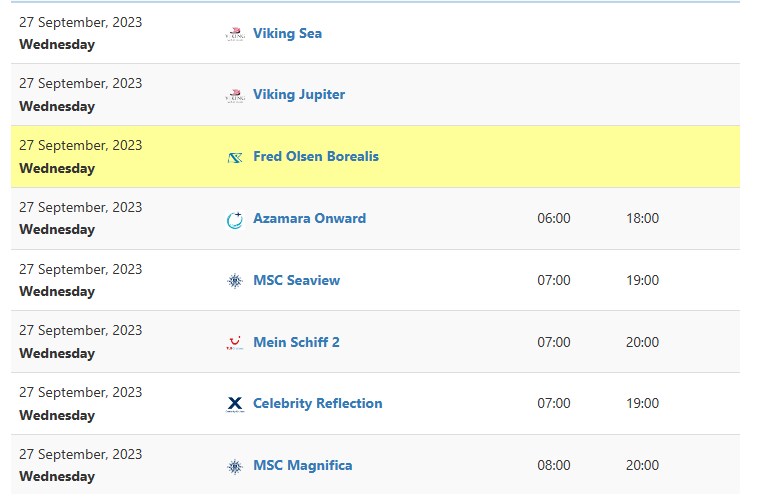Click the MSC compass icon beside MSC Seaview
Viewport: 772px width, 494px height.
[235, 281]
